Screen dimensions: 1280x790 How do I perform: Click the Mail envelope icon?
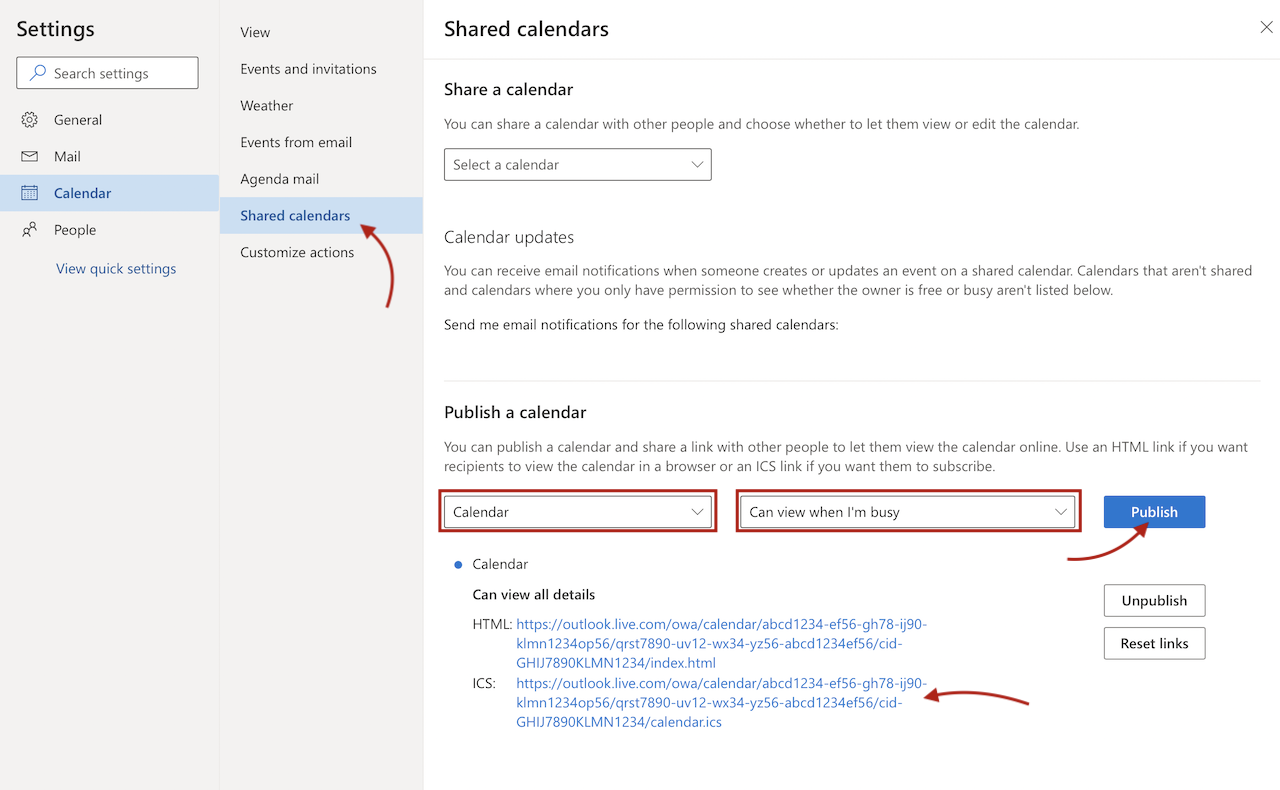coord(29,157)
